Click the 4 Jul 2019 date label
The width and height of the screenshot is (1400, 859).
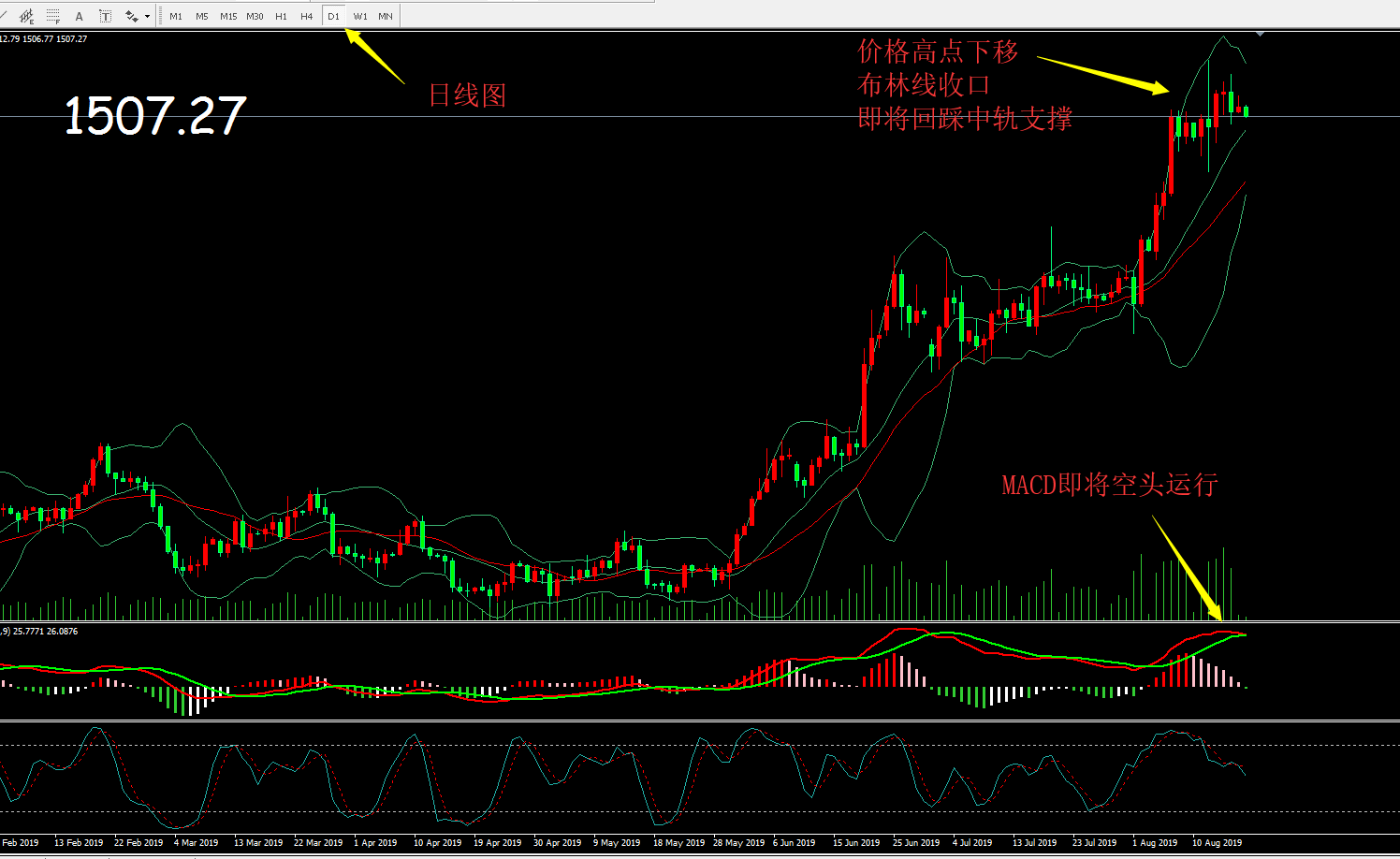coord(972,842)
